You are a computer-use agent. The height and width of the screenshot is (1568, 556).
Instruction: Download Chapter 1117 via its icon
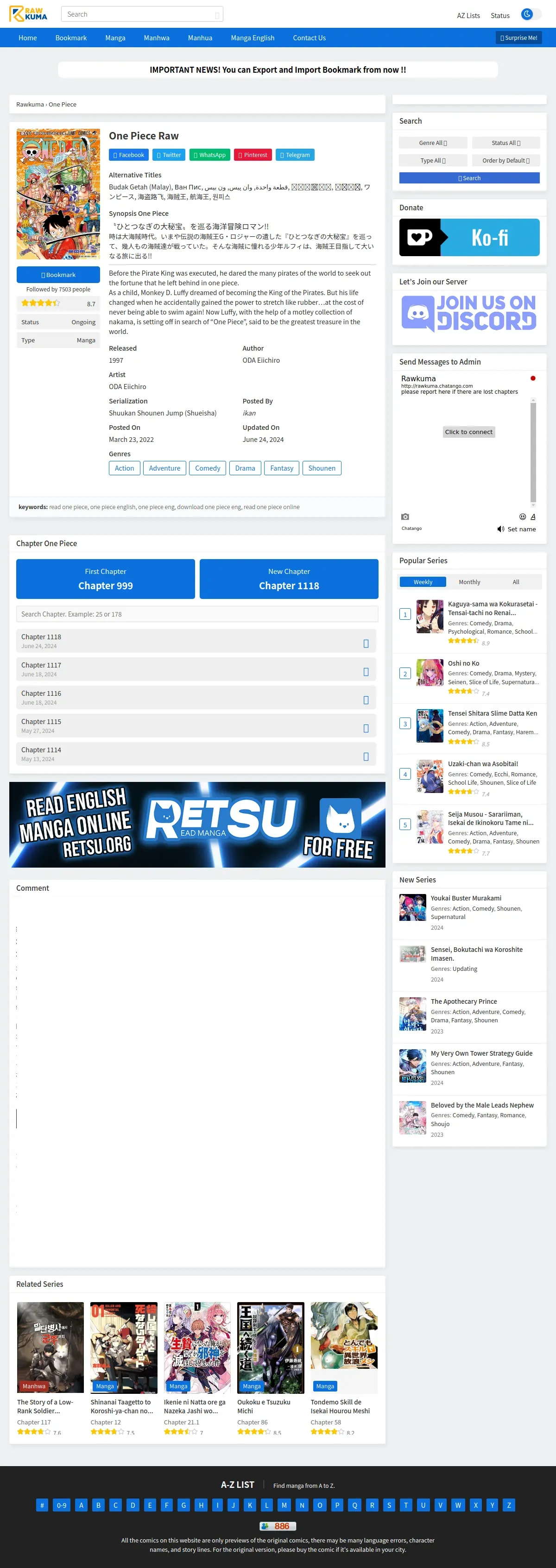[x=366, y=672]
